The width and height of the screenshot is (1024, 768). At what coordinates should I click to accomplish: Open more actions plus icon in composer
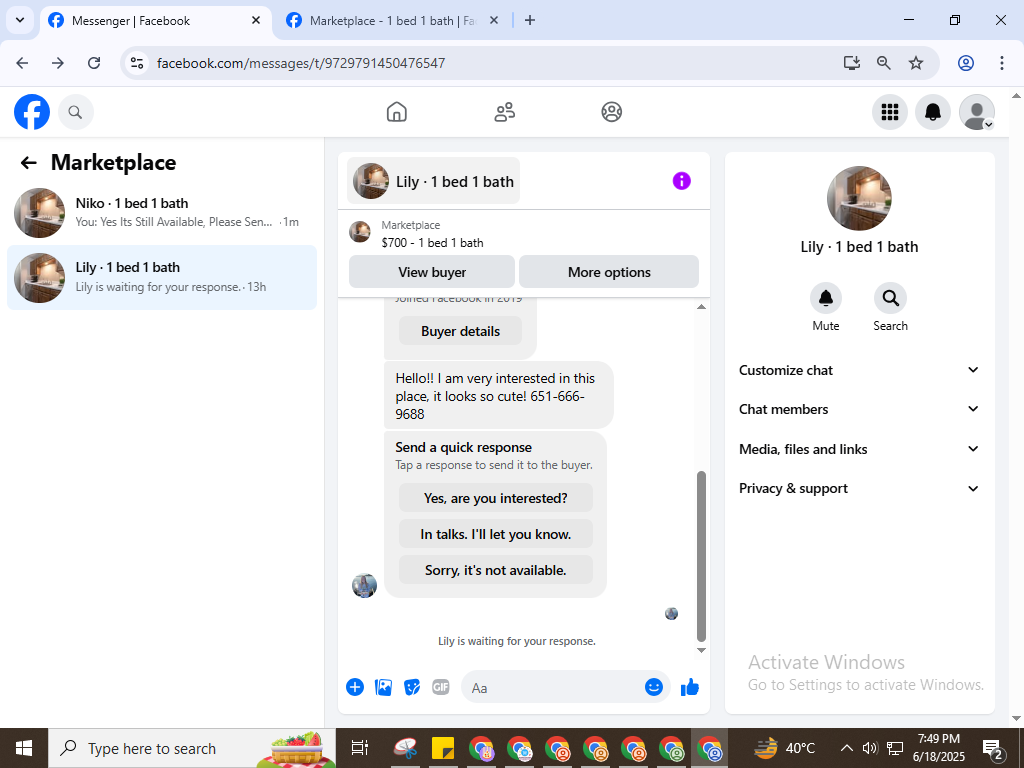[355, 687]
